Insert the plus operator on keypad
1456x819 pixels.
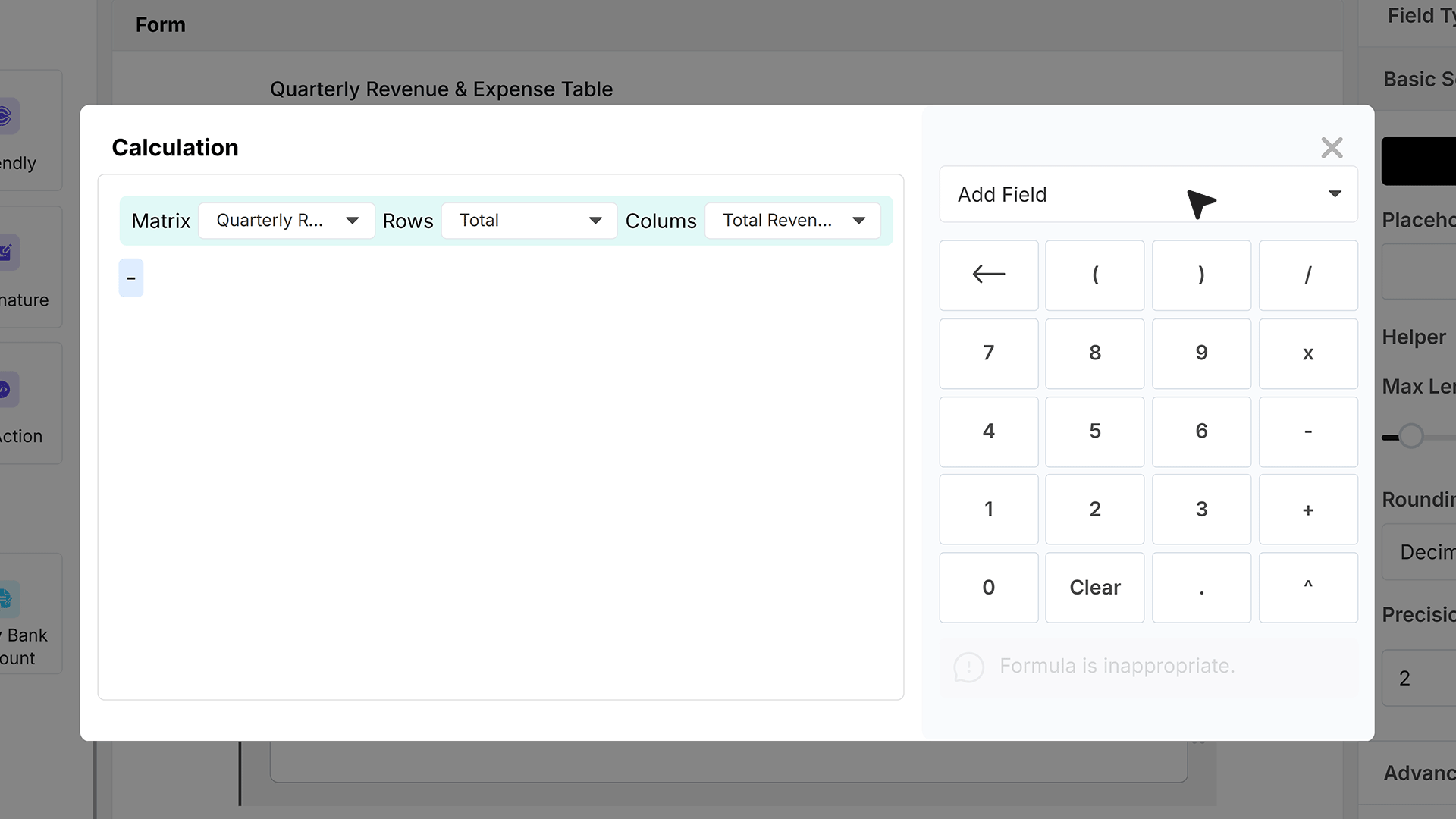coord(1308,509)
